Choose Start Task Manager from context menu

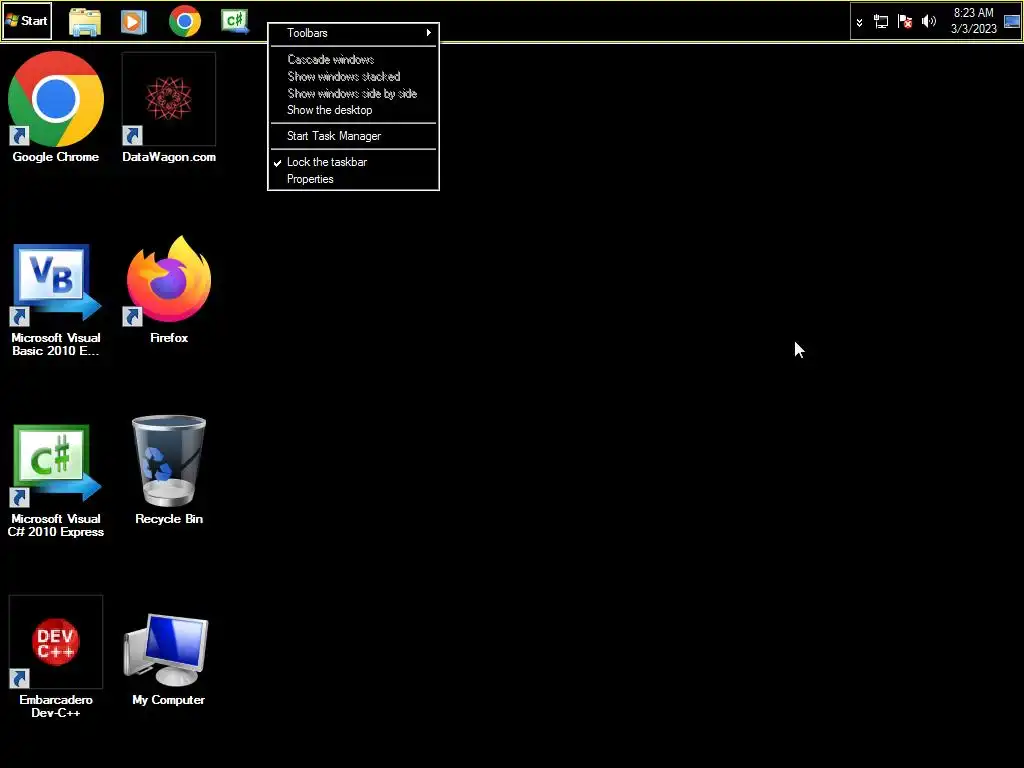[x=353, y=136]
